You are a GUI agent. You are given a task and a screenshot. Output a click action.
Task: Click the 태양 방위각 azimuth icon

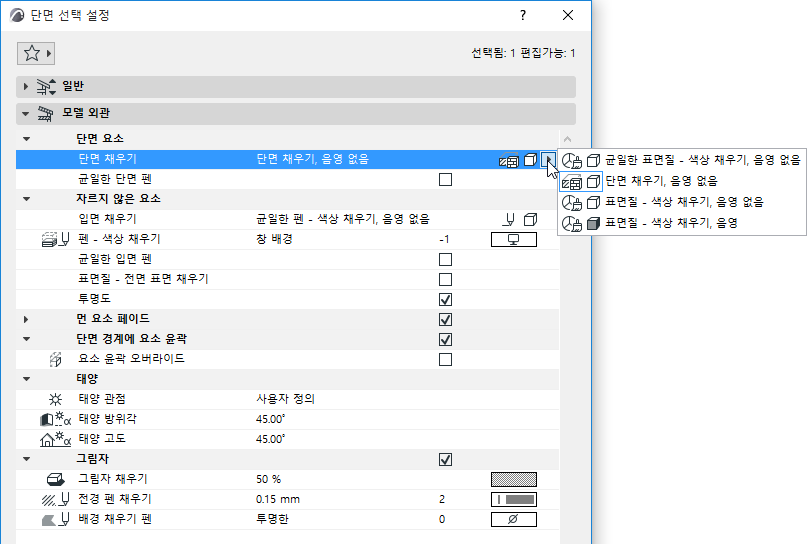tap(55, 419)
